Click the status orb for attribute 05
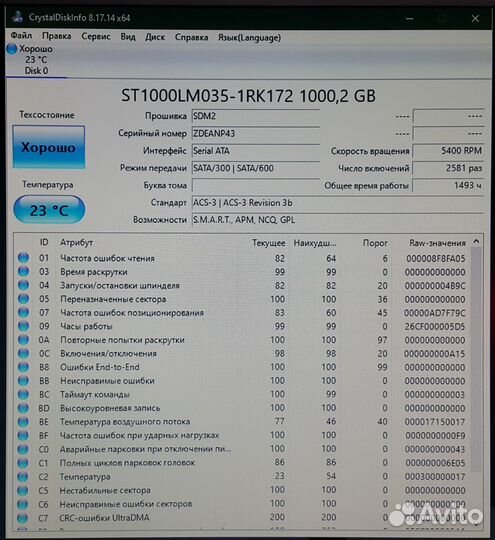 [23, 299]
